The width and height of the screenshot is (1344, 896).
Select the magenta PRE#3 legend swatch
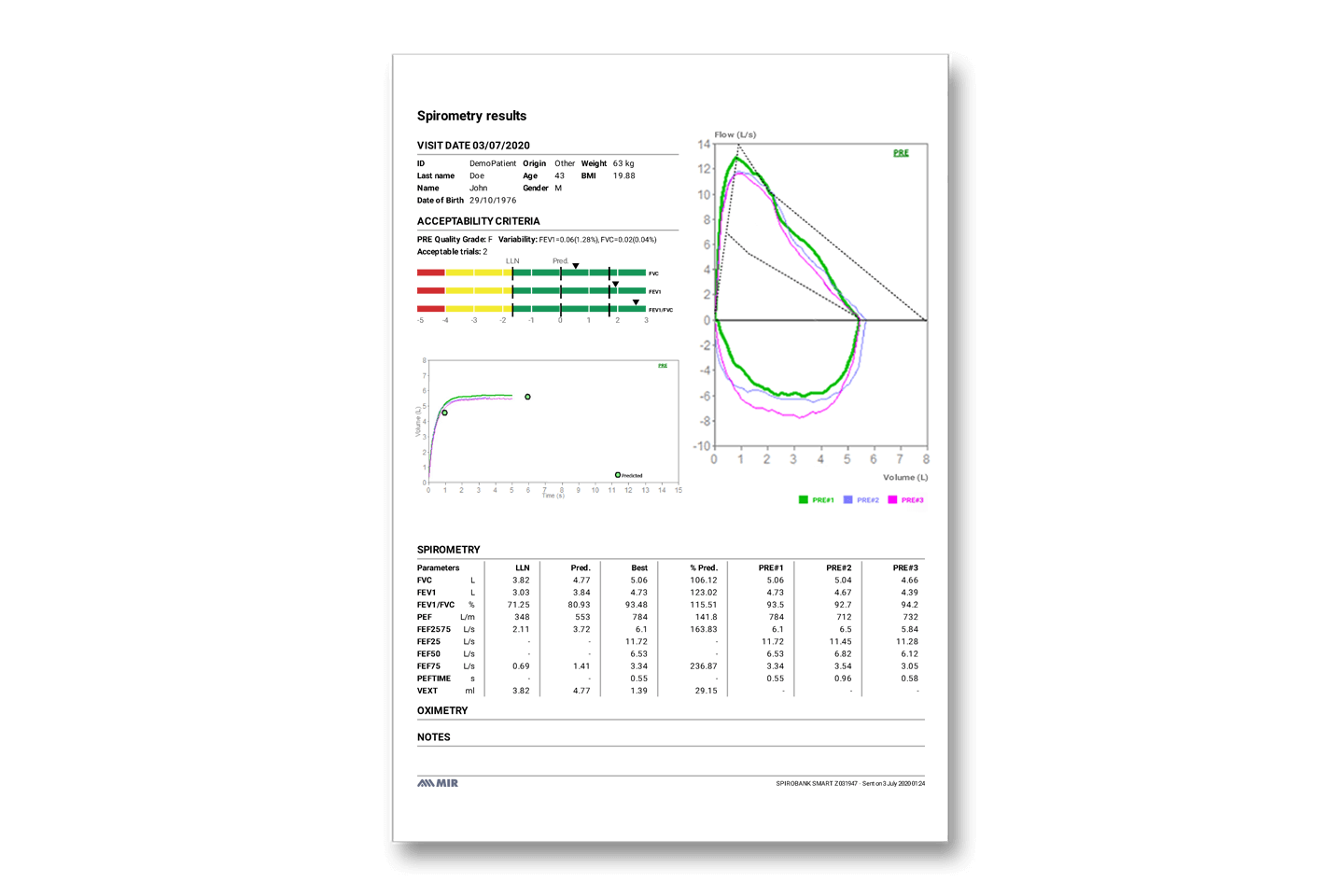[x=892, y=500]
